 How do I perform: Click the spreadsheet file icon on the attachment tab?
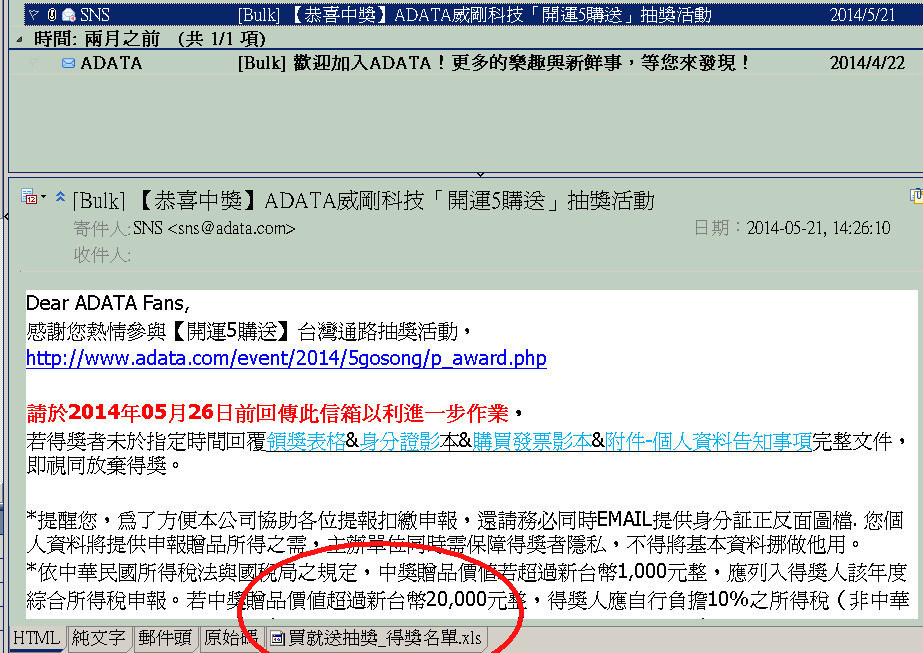click(x=277, y=638)
